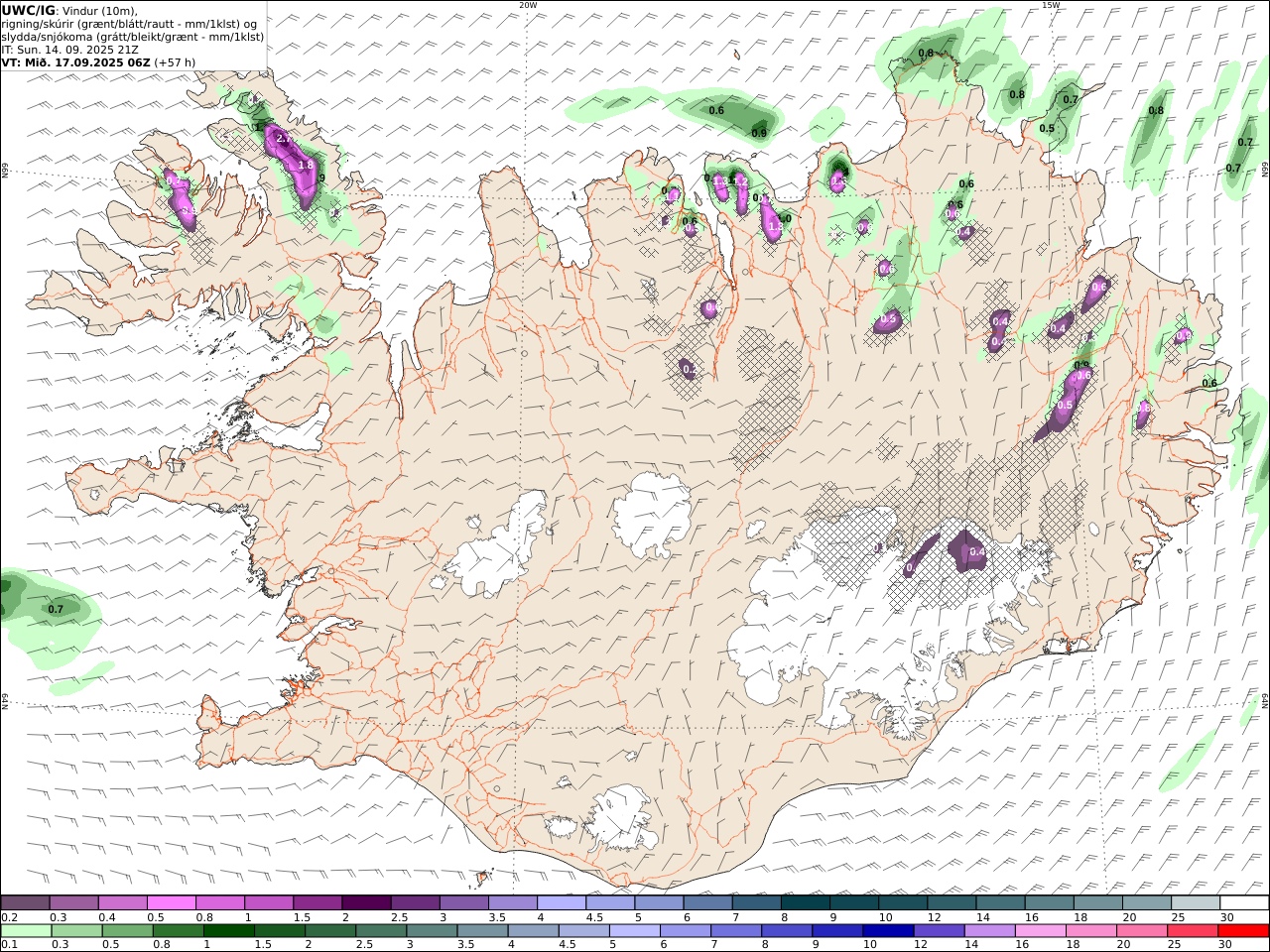Pick the 30 pure red rain legend swatch
Screen dimensions: 1270x952
point(1242,931)
